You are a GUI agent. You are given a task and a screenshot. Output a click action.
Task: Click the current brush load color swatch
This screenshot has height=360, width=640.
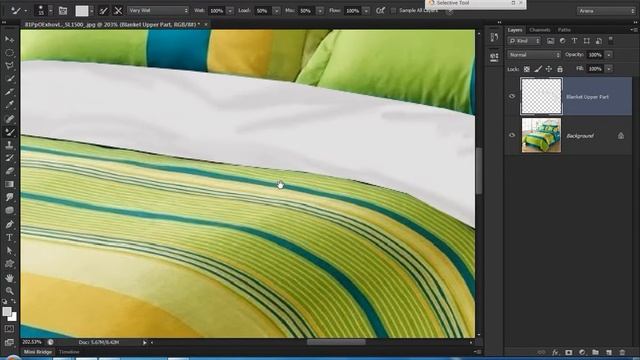[82, 11]
